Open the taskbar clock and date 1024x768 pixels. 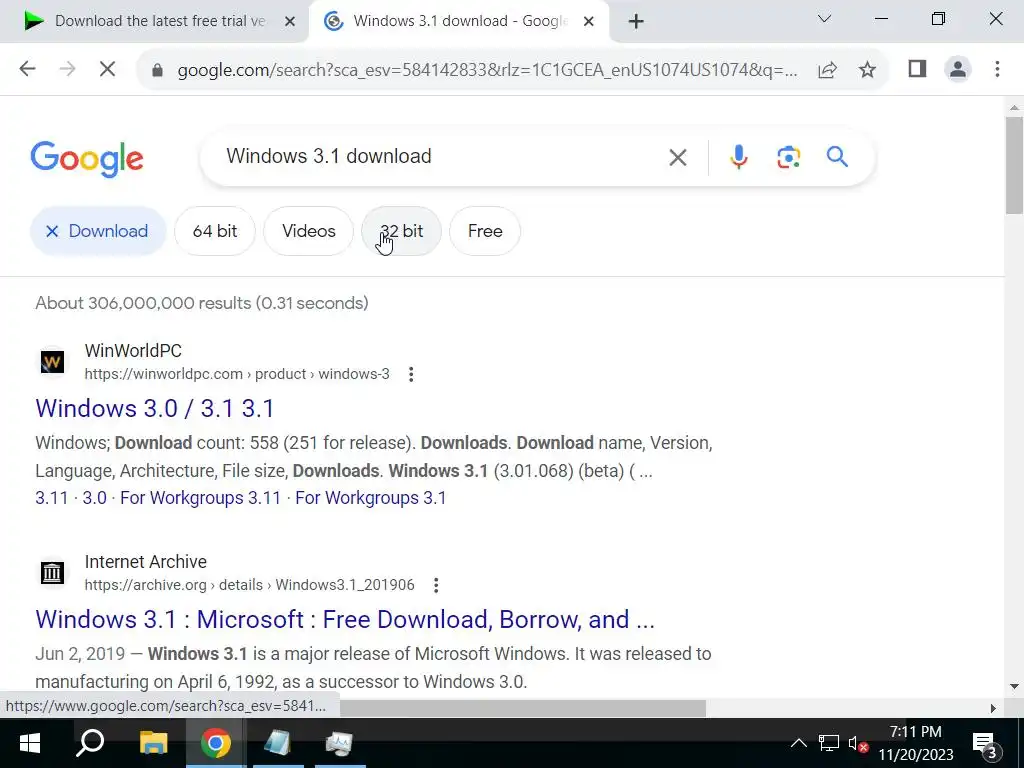pyautogui.click(x=916, y=743)
